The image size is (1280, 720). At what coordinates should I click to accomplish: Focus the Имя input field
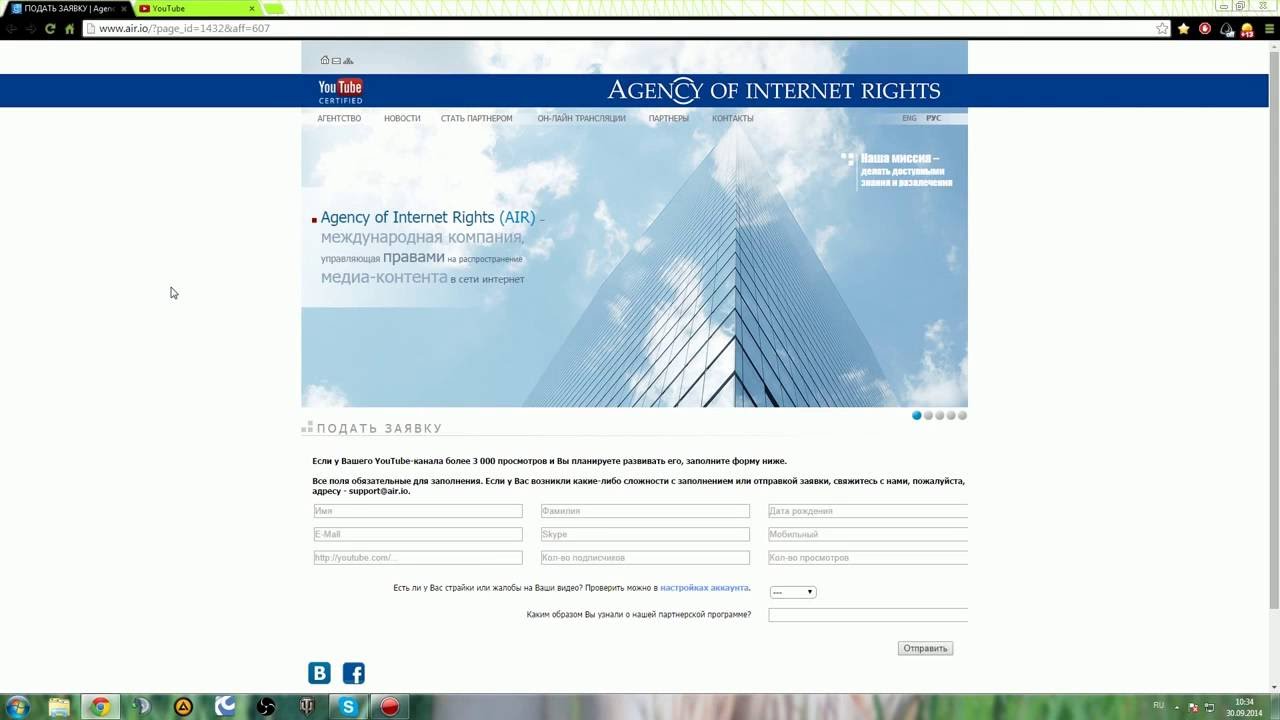click(418, 511)
